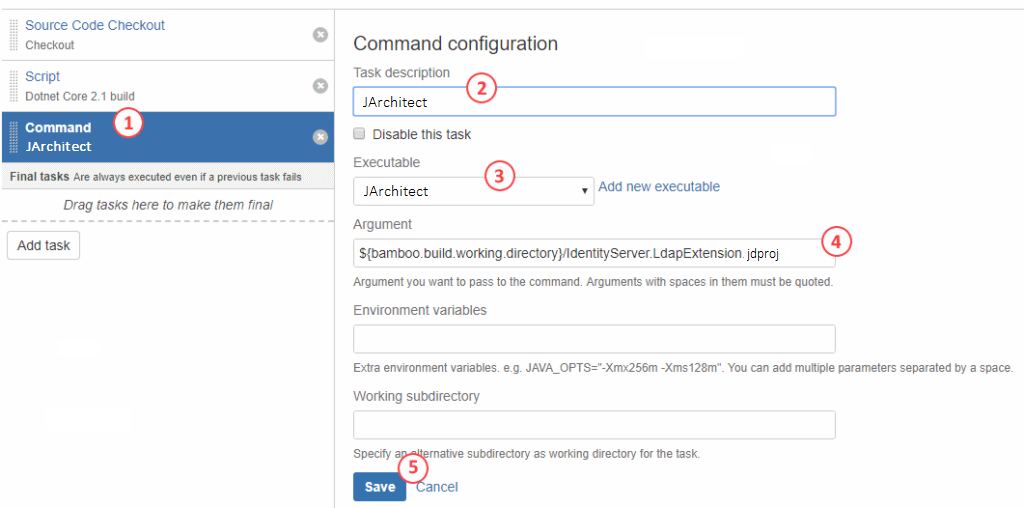The height and width of the screenshot is (508, 1024).
Task: Click drag handle of Command task
Action: point(14,137)
